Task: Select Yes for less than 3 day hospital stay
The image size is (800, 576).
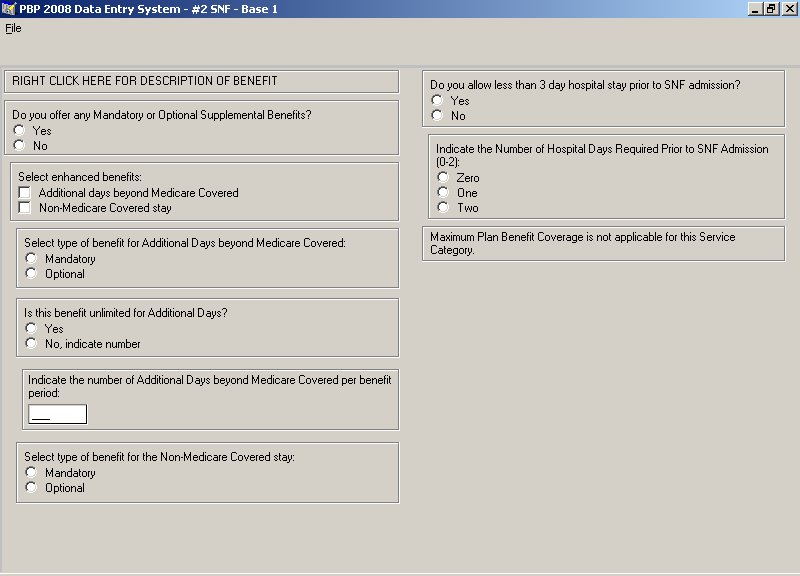Action: [437, 101]
